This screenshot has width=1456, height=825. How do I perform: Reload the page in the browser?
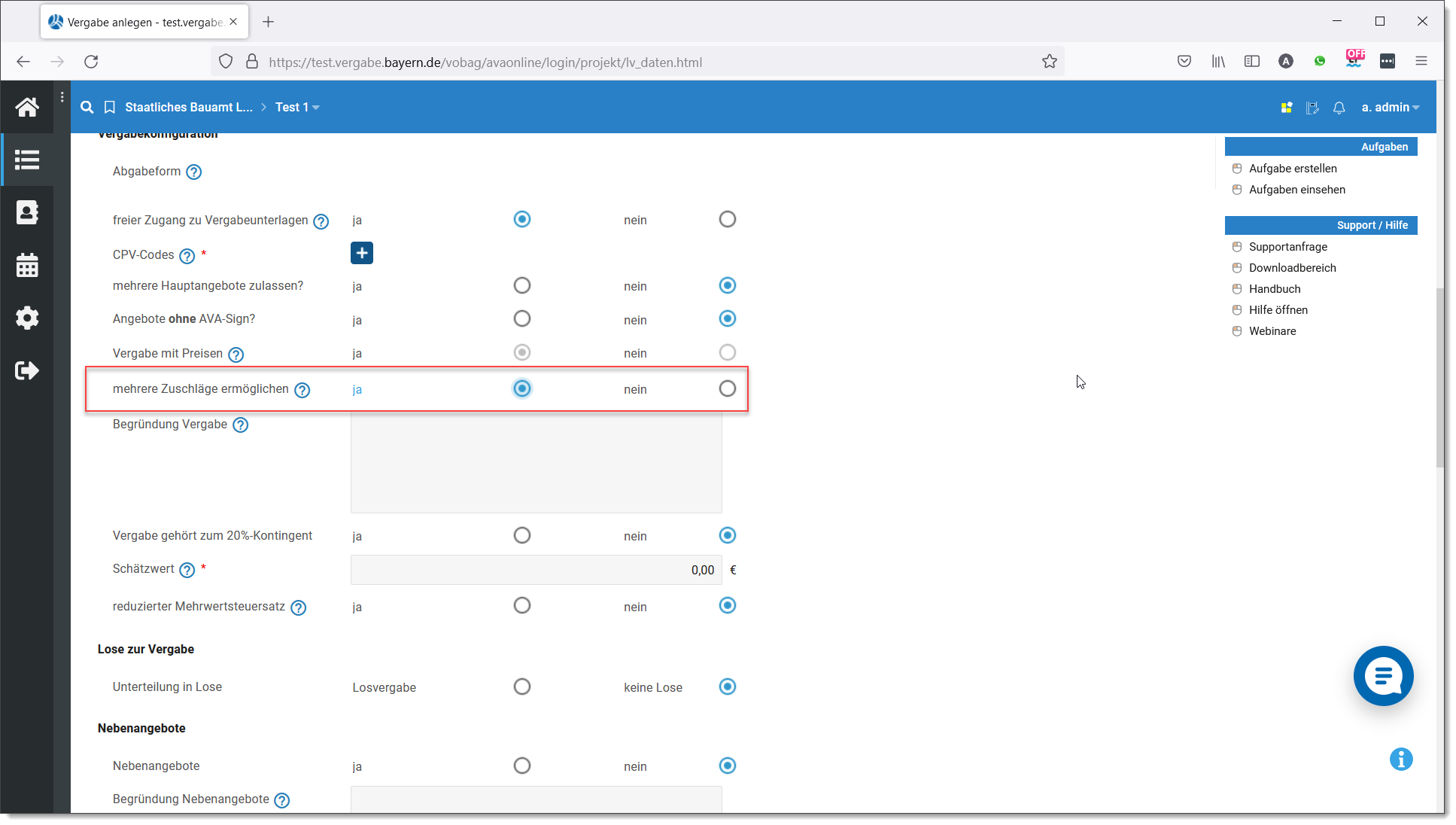[x=91, y=62]
